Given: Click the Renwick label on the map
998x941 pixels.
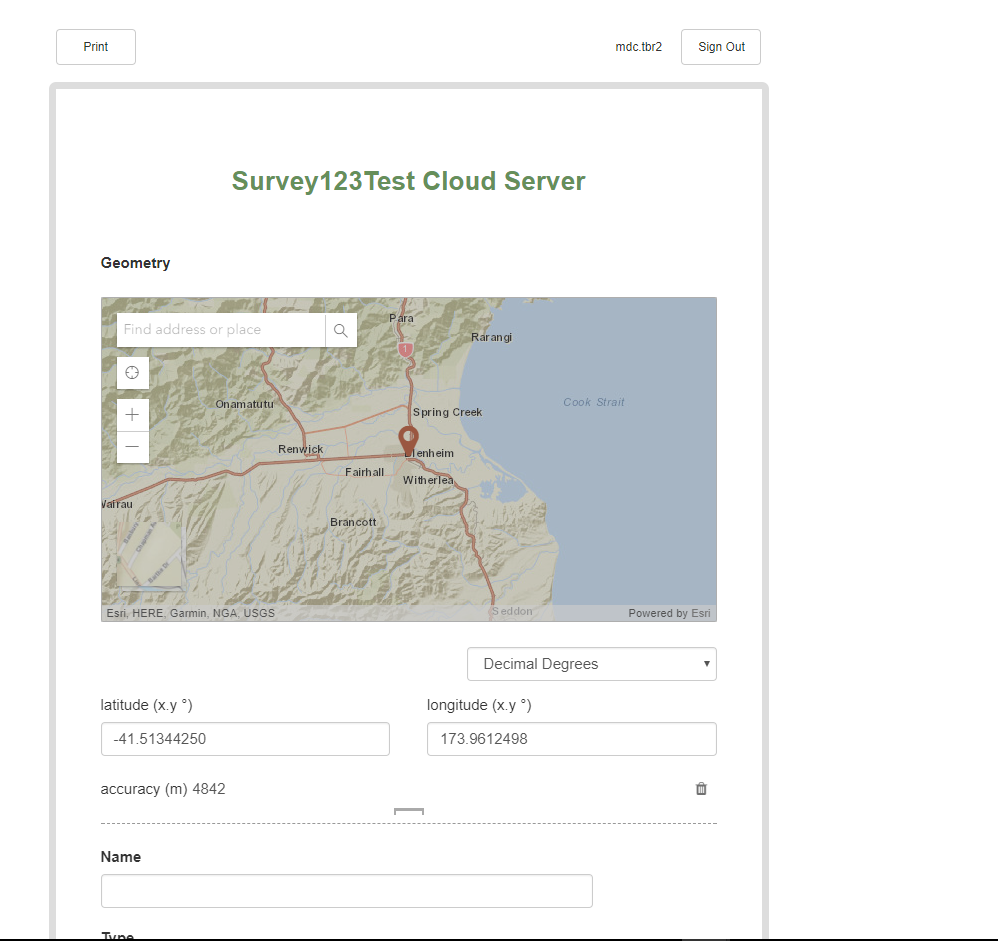Looking at the screenshot, I should coord(300,449).
